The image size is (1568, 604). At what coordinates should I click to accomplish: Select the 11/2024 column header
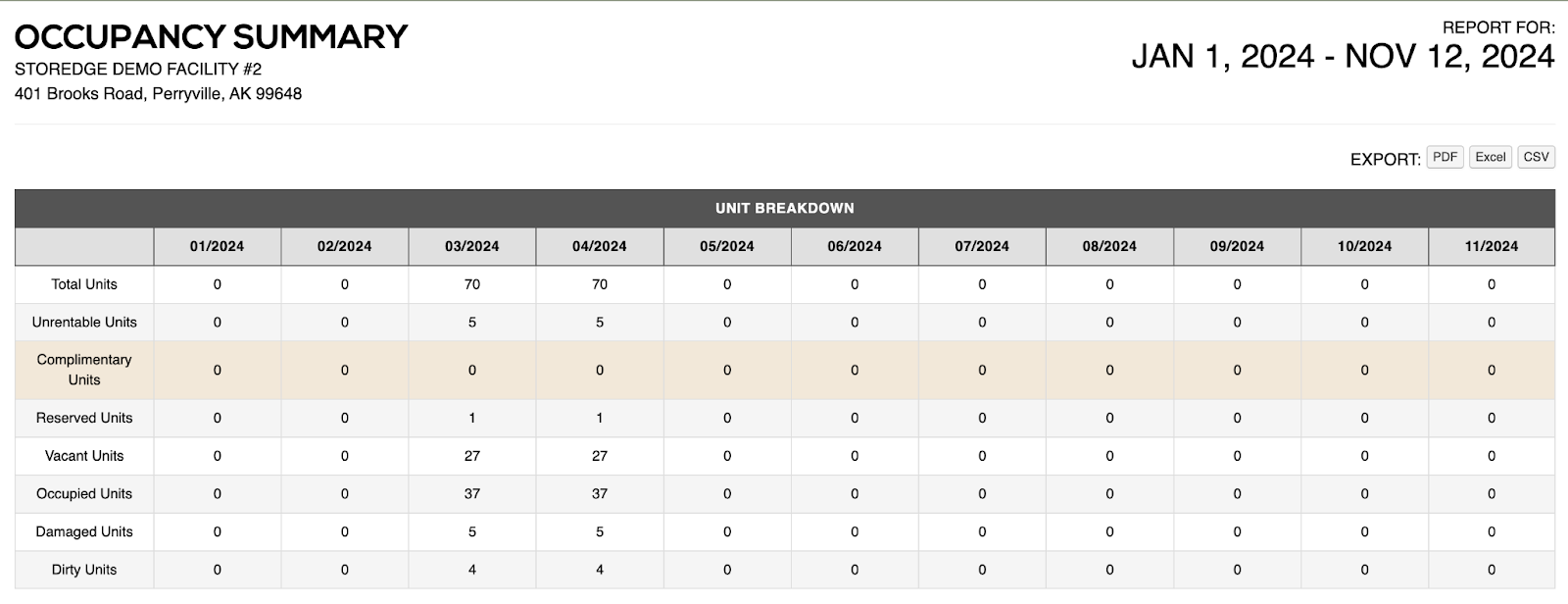coord(1491,246)
